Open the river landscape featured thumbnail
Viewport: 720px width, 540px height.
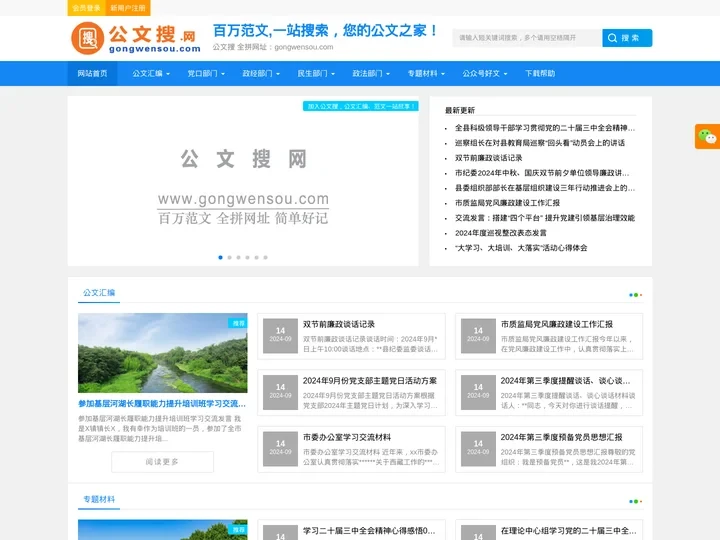163,353
